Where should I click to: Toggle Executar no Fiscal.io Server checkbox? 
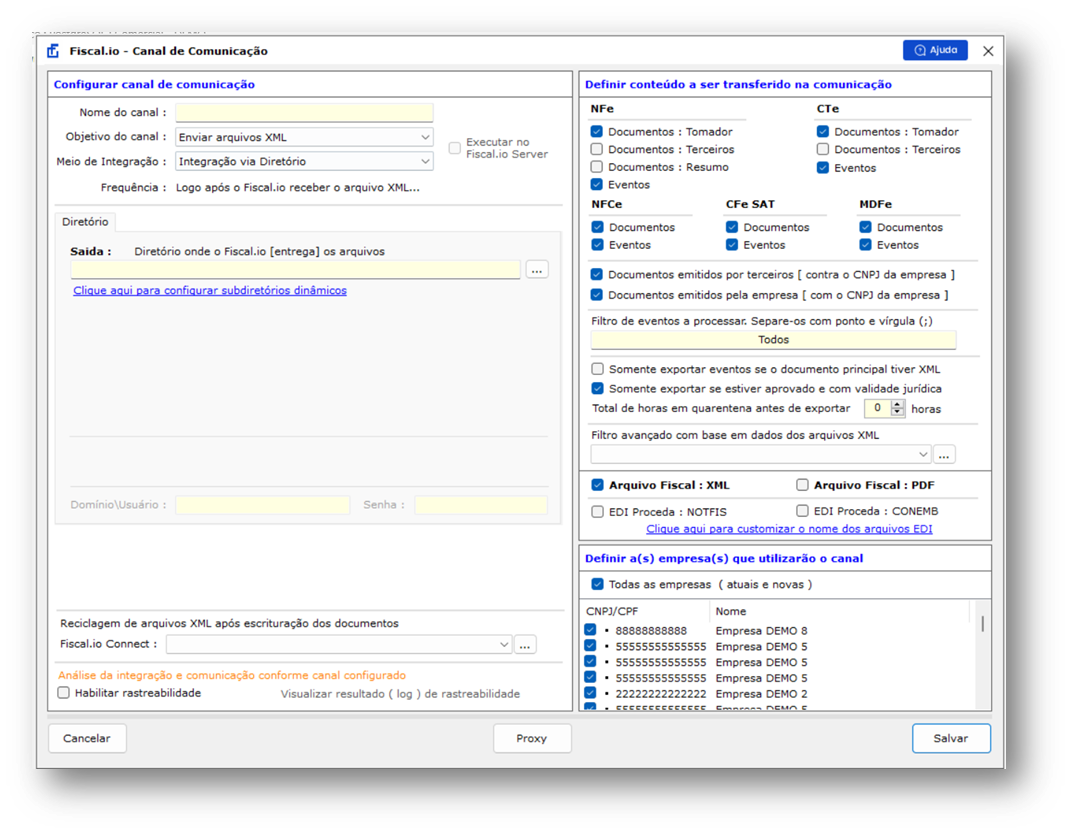454,148
